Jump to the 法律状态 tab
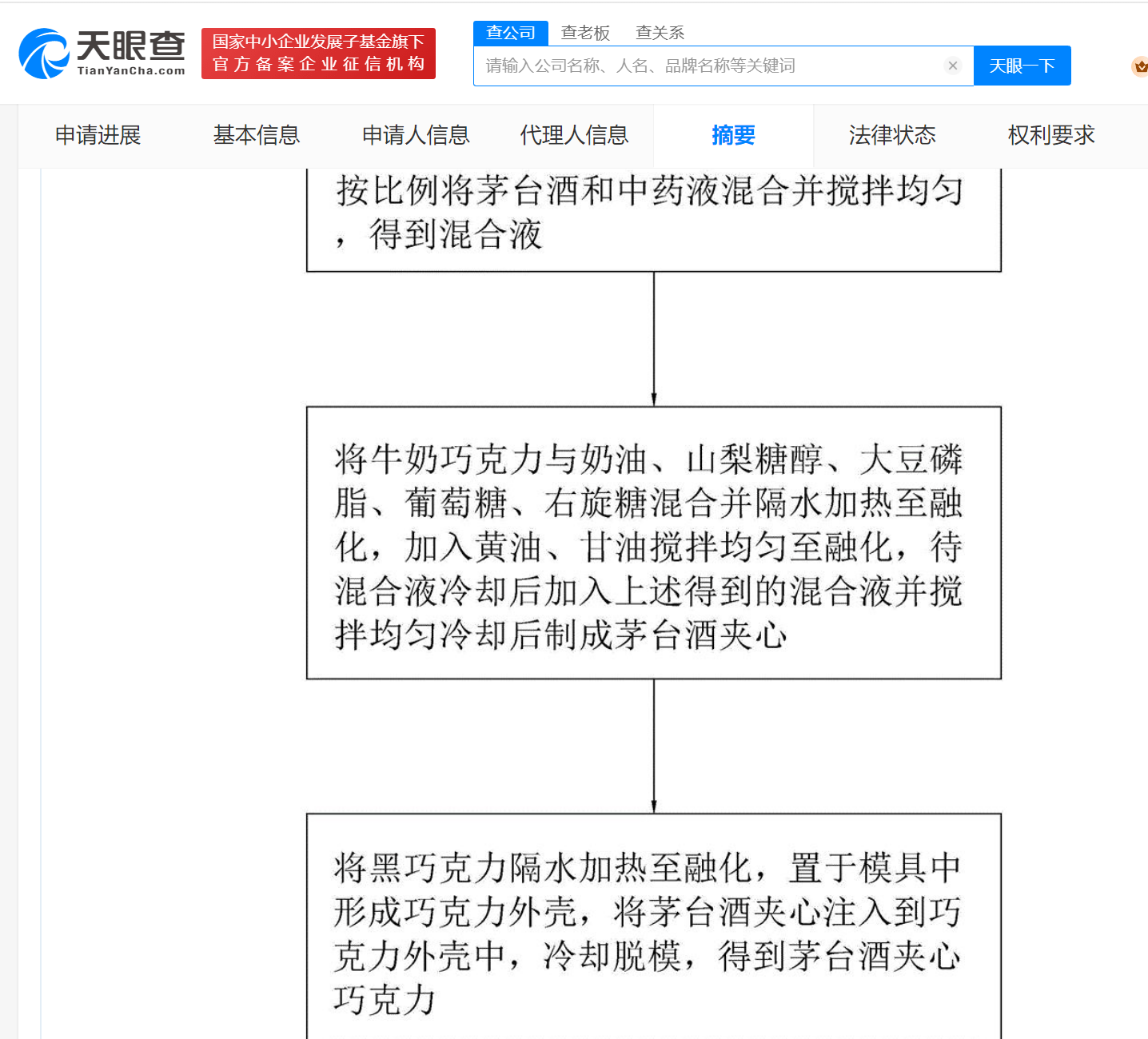 (x=892, y=135)
